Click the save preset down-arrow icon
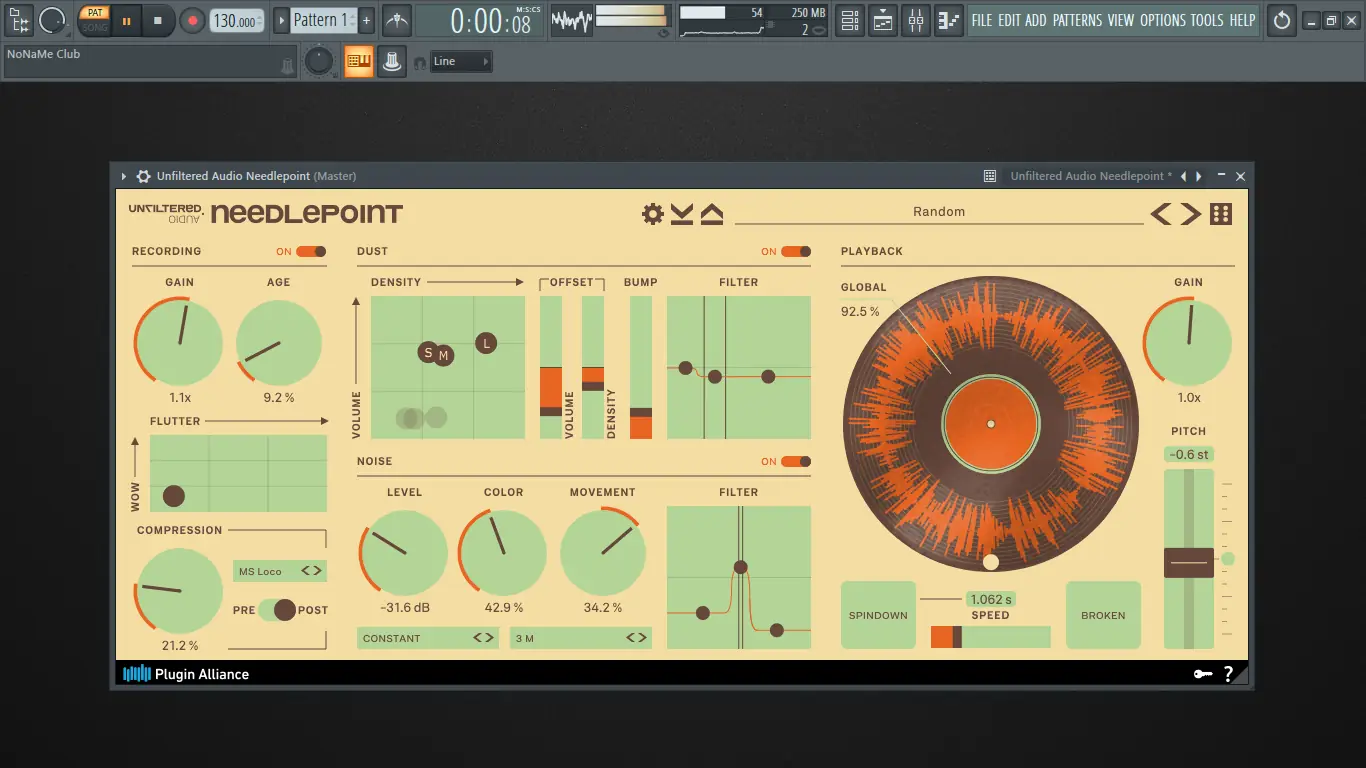The width and height of the screenshot is (1366, 768). pyautogui.click(x=683, y=213)
